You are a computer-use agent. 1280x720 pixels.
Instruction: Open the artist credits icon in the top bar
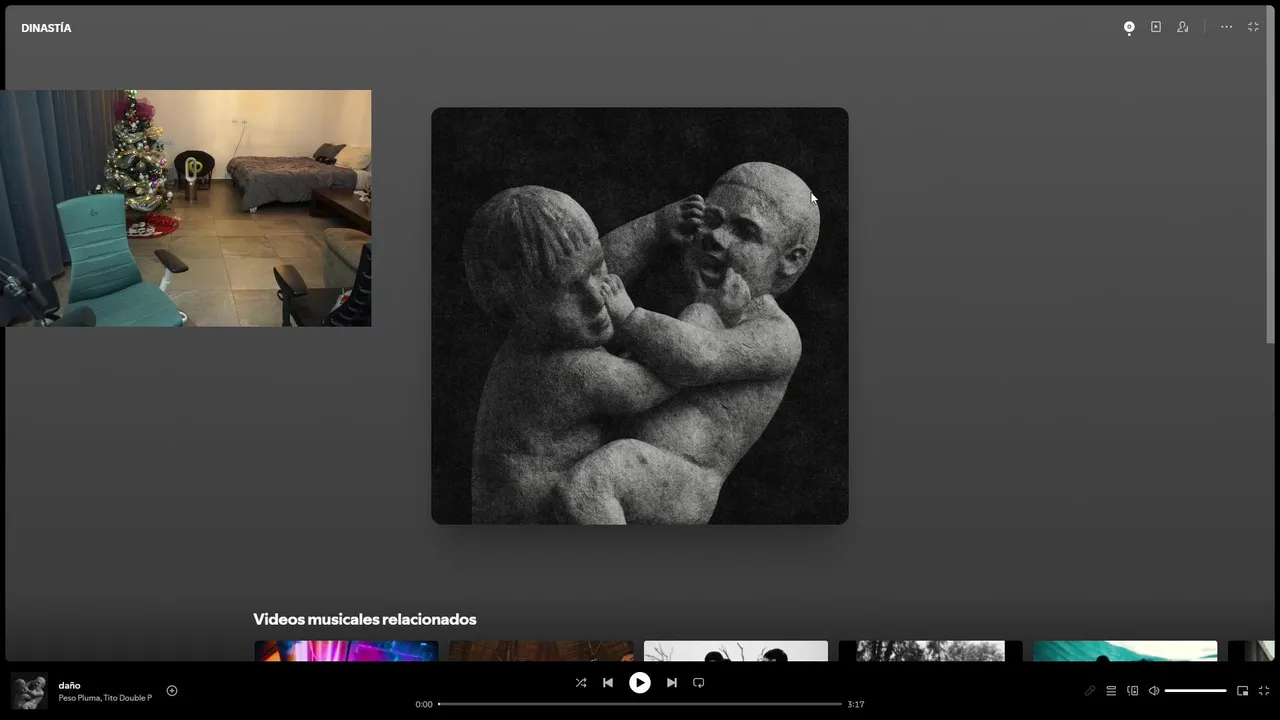1183,27
